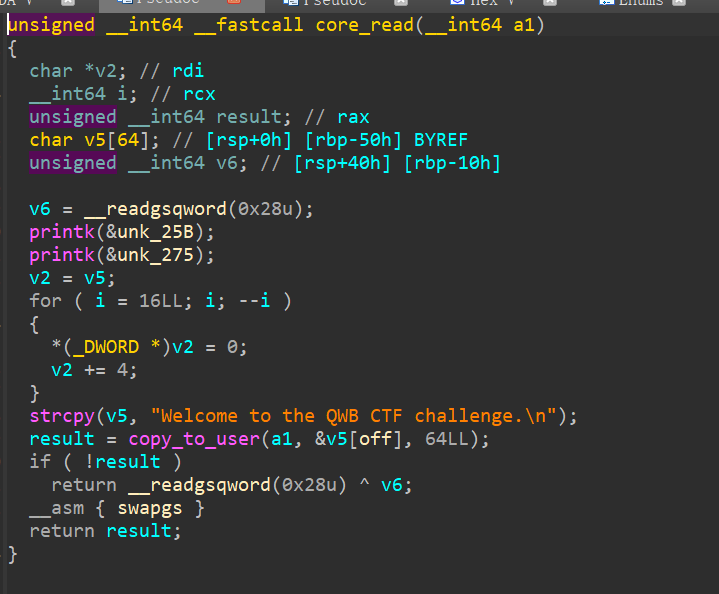
Task: Click the &unk_25B printk argument
Action: click(x=149, y=232)
